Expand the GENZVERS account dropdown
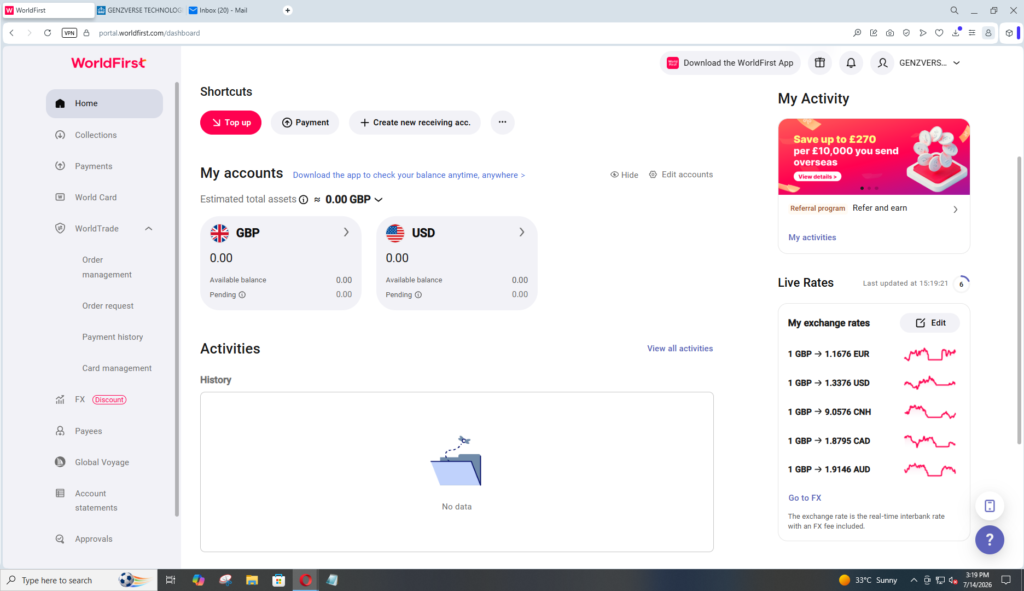1024x591 pixels. (x=957, y=63)
